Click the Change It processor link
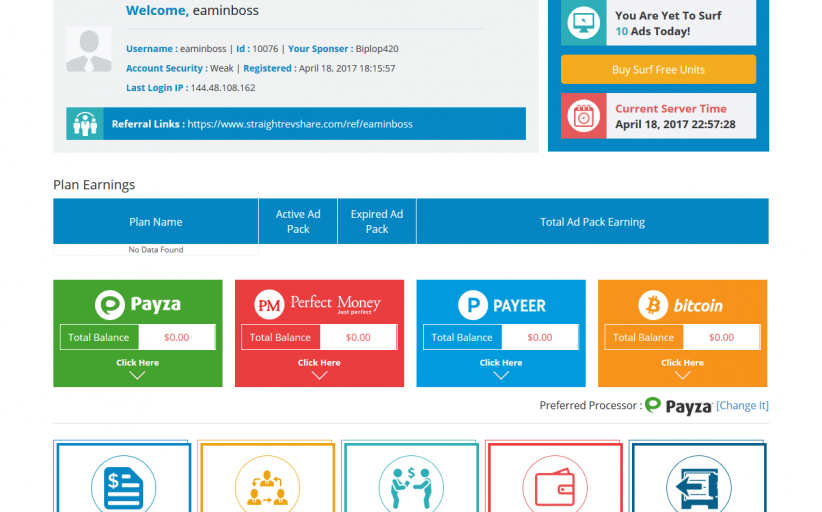Screen dimensions: 822x512 tap(742, 406)
